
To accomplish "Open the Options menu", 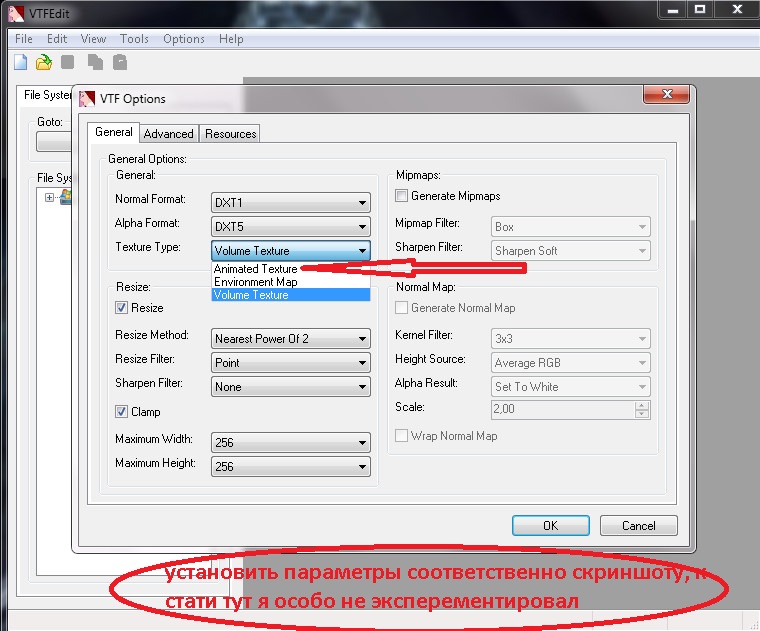I will [x=184, y=39].
